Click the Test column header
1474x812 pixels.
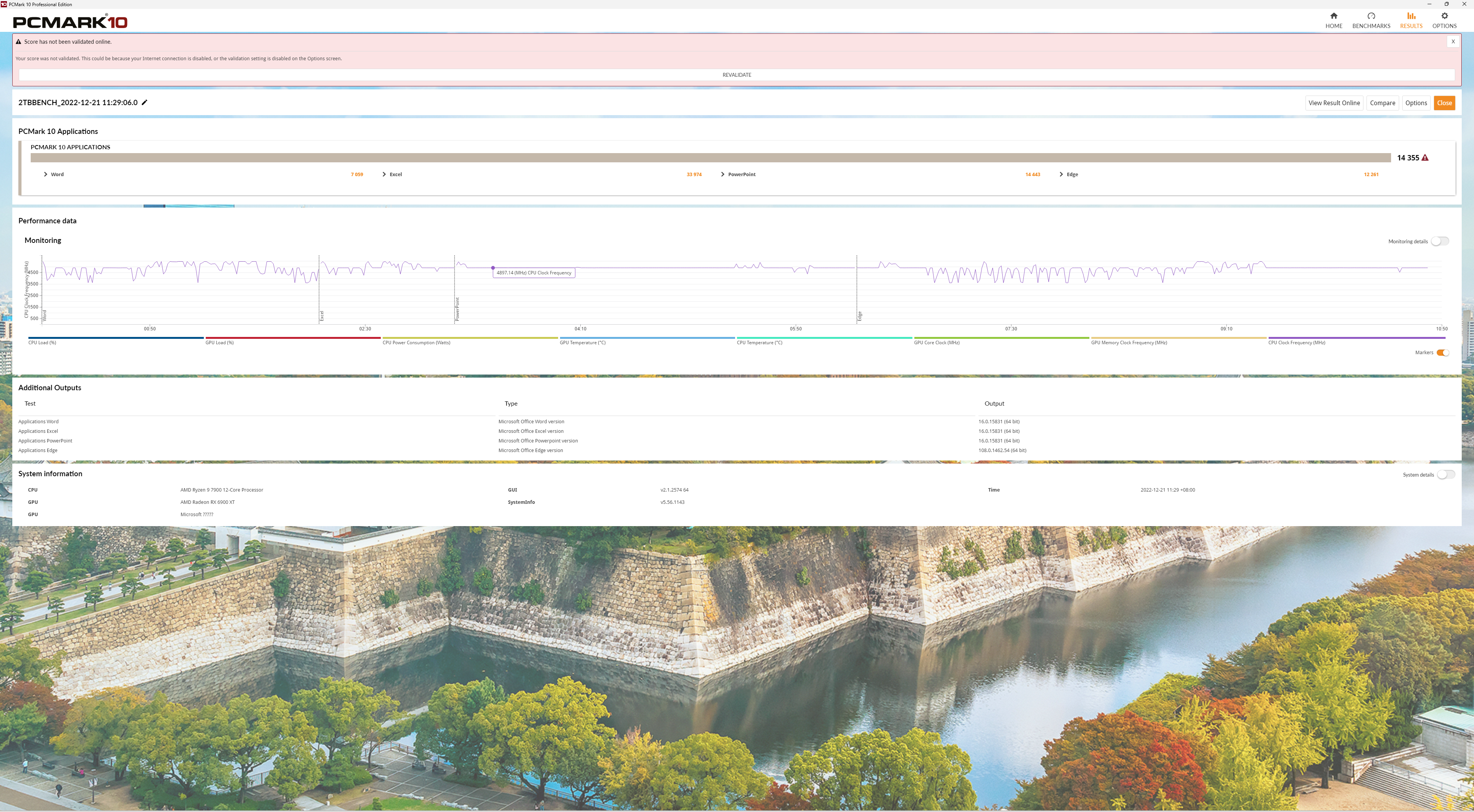click(x=30, y=403)
